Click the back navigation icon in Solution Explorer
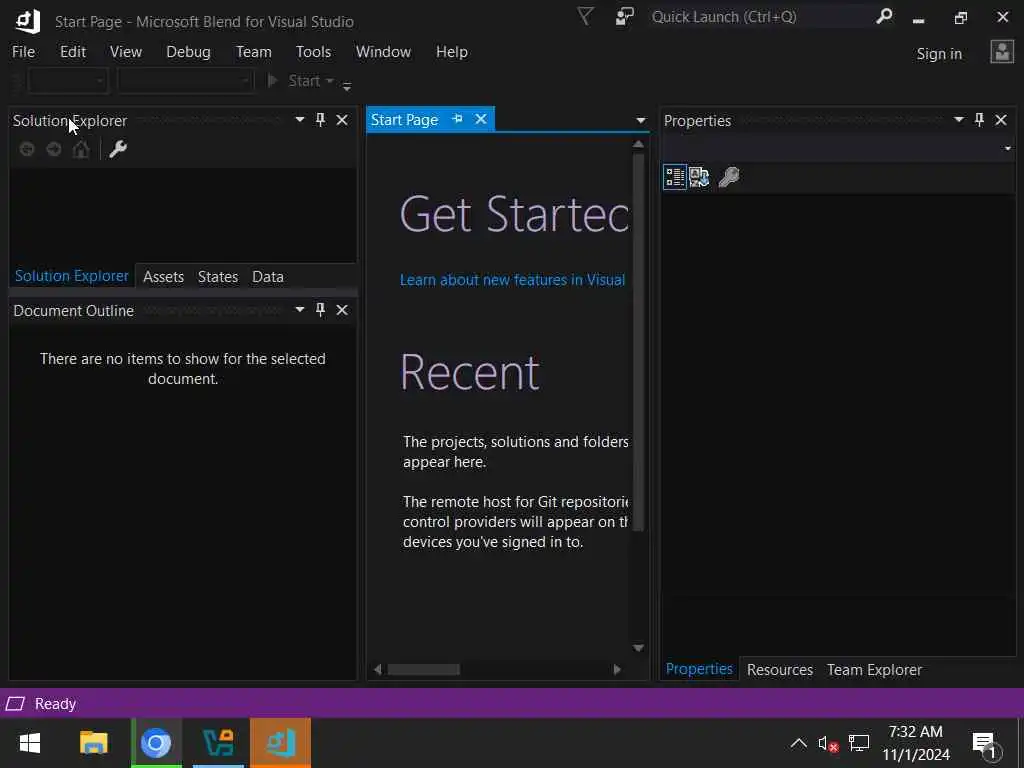This screenshot has width=1024, height=768. pyautogui.click(x=27, y=150)
